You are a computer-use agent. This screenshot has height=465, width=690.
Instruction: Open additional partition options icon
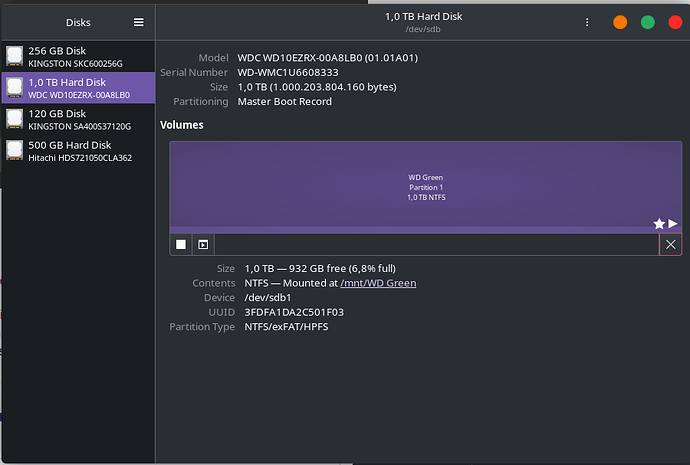point(203,244)
